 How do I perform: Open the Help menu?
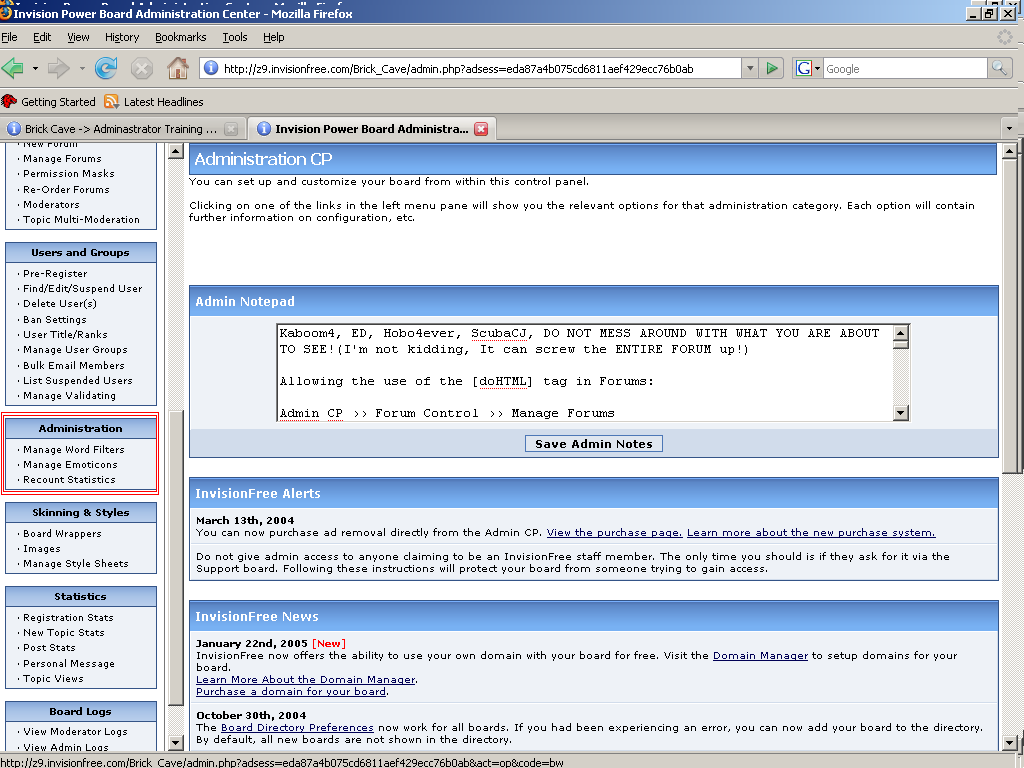point(274,37)
